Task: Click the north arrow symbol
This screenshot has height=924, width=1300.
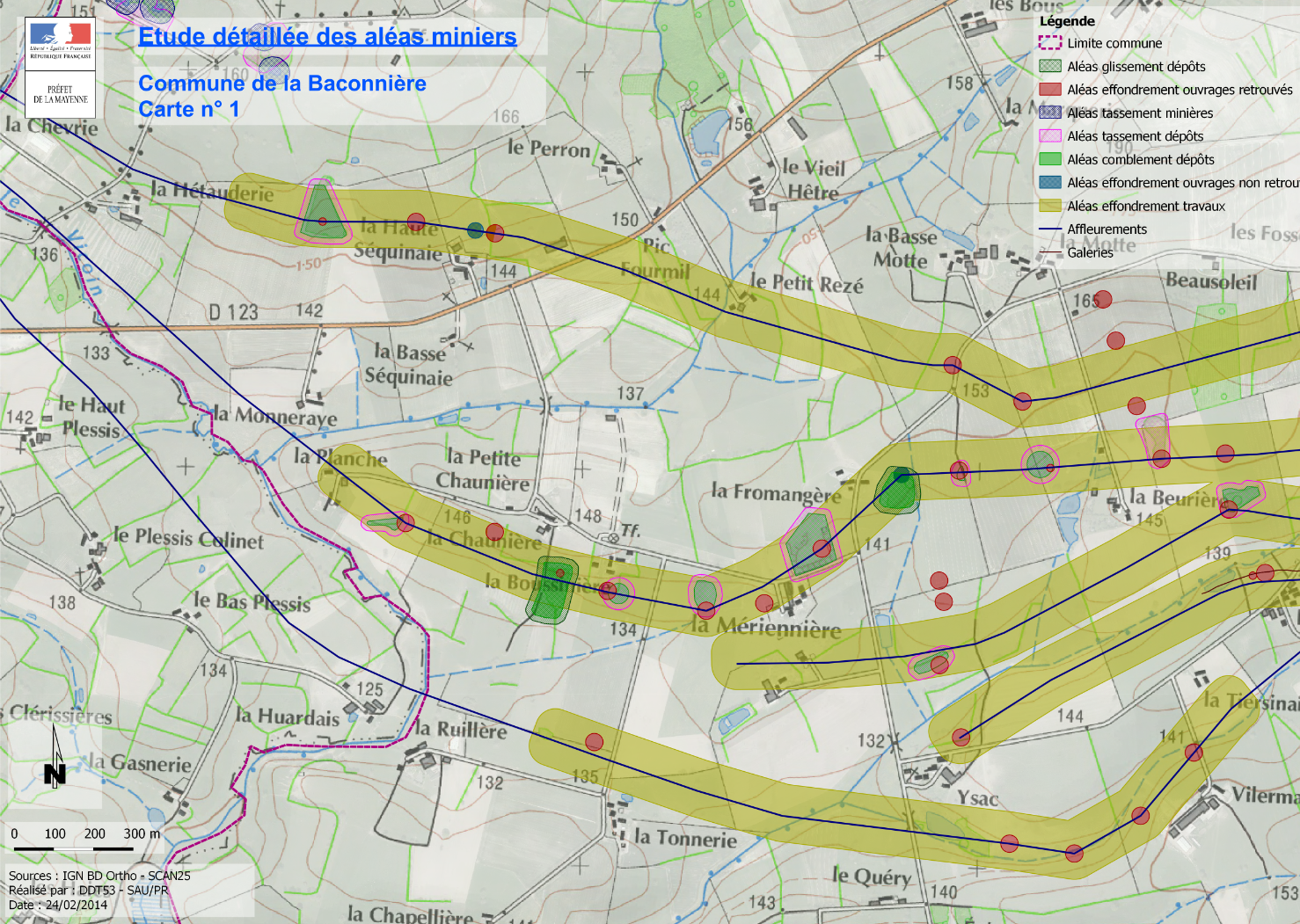Action: (55, 757)
